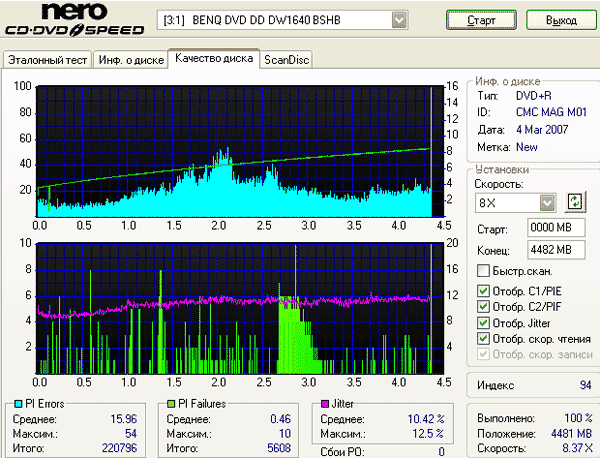Toggle the Отобр. Jitter checkbox
The image size is (600, 458).
click(x=483, y=323)
